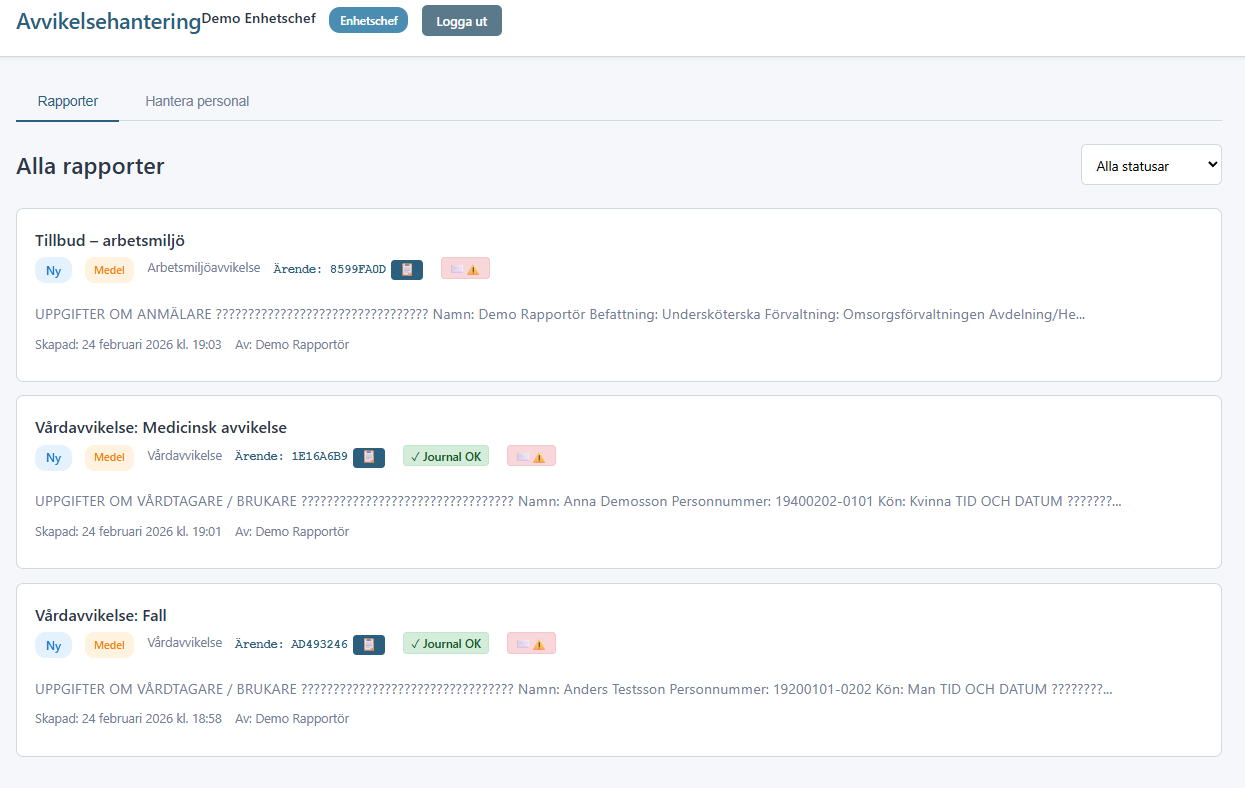This screenshot has height=788, width=1245.
Task: Click Ny status badge on Medicinsk avvikelse
Action: tap(54, 458)
